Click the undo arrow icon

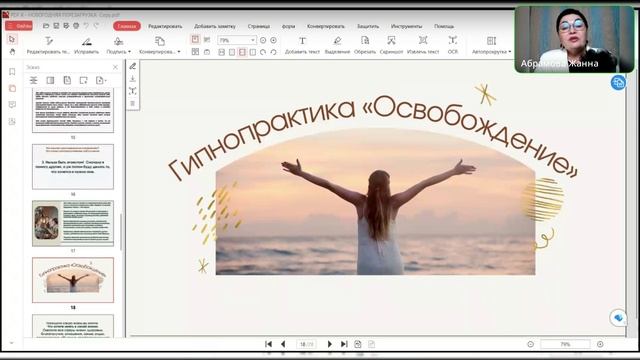[86, 26]
